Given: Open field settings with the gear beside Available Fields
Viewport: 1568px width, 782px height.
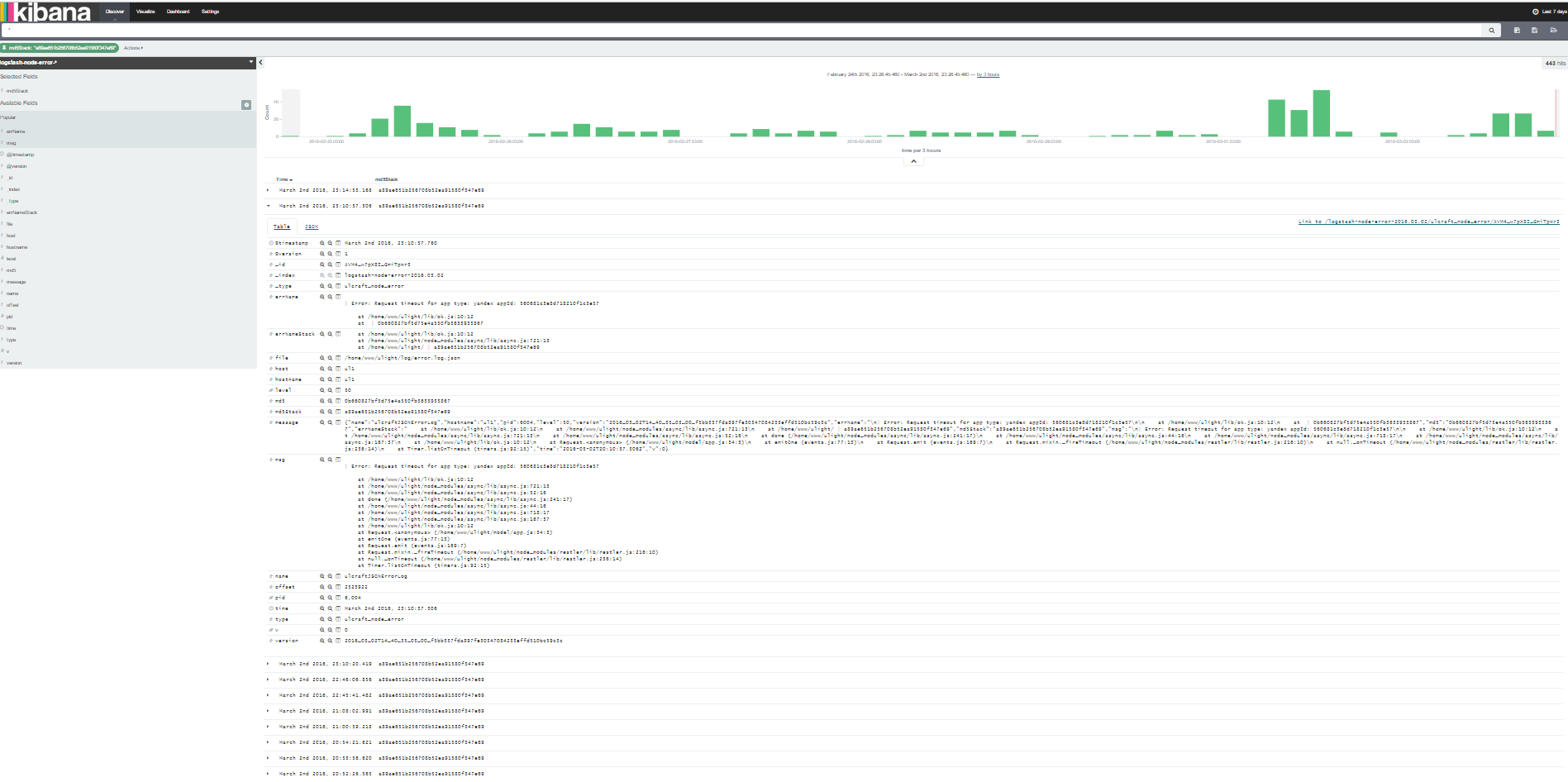Looking at the screenshot, I should tap(245, 104).
